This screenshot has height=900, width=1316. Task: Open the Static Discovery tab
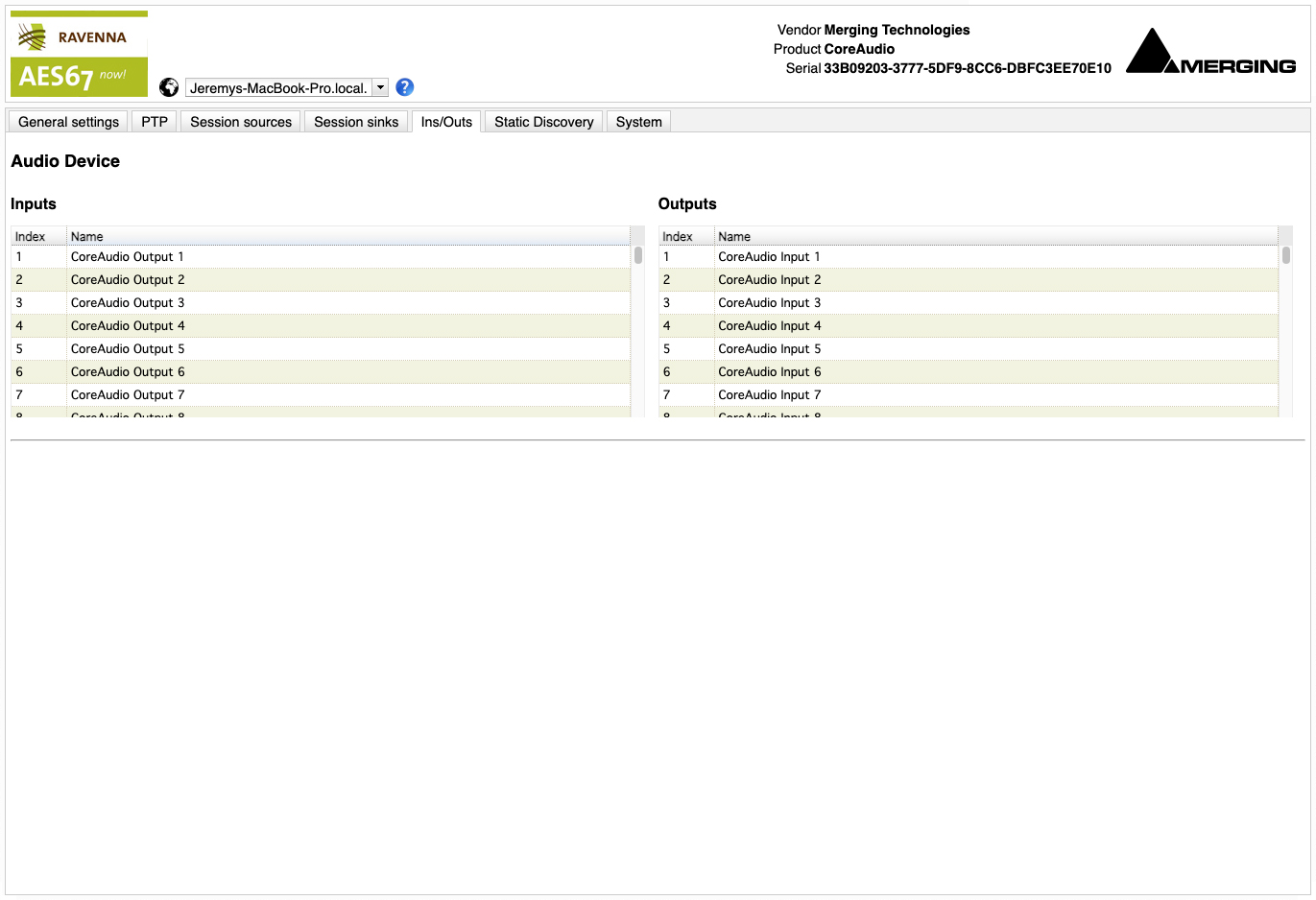[543, 122]
